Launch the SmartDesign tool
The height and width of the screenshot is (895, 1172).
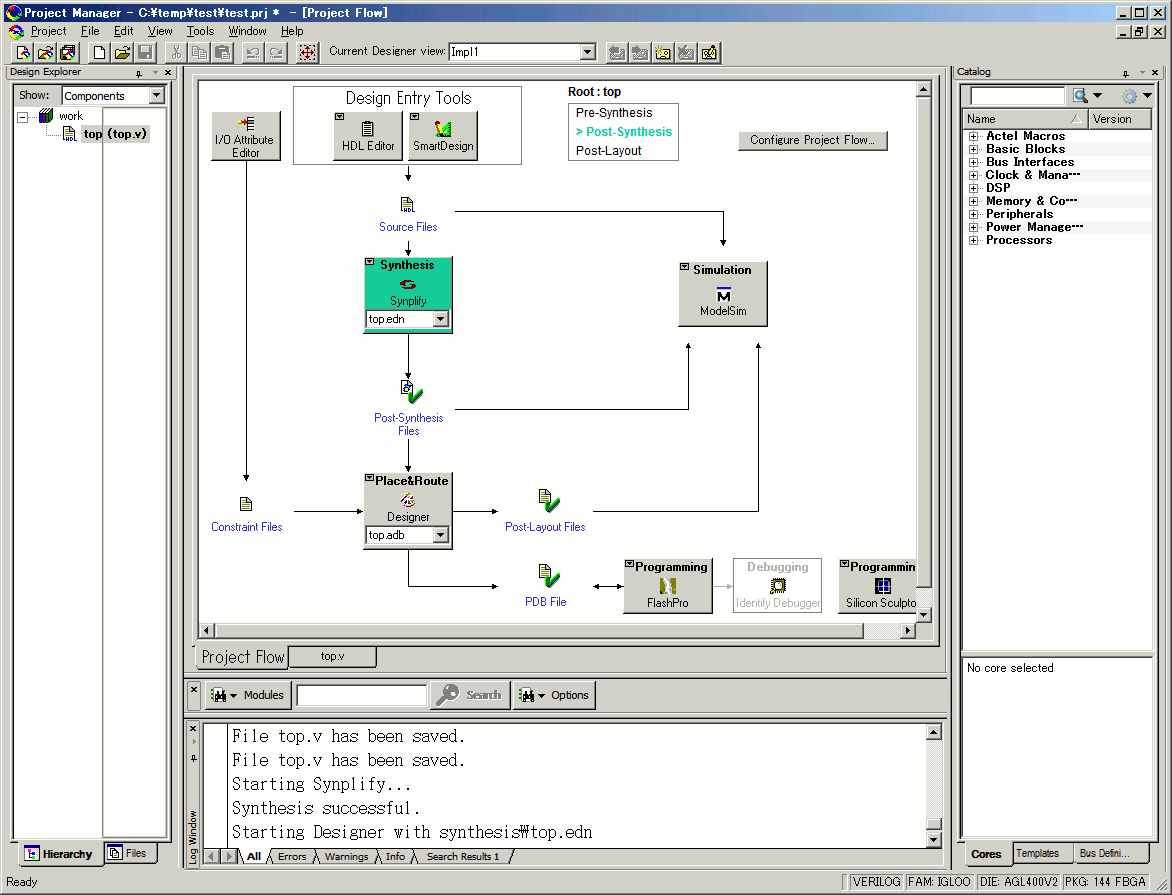tap(443, 135)
